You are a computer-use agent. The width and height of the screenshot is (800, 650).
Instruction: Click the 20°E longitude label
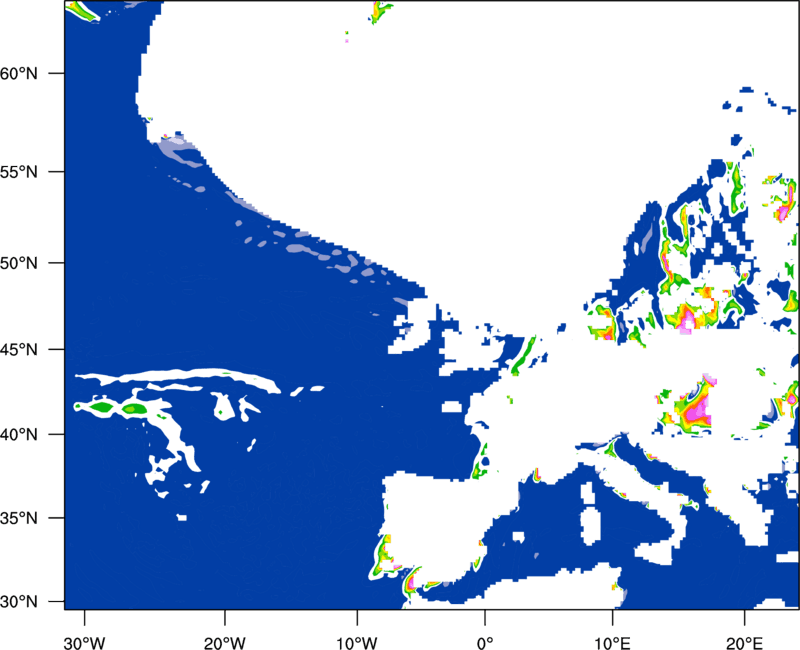coord(744,643)
